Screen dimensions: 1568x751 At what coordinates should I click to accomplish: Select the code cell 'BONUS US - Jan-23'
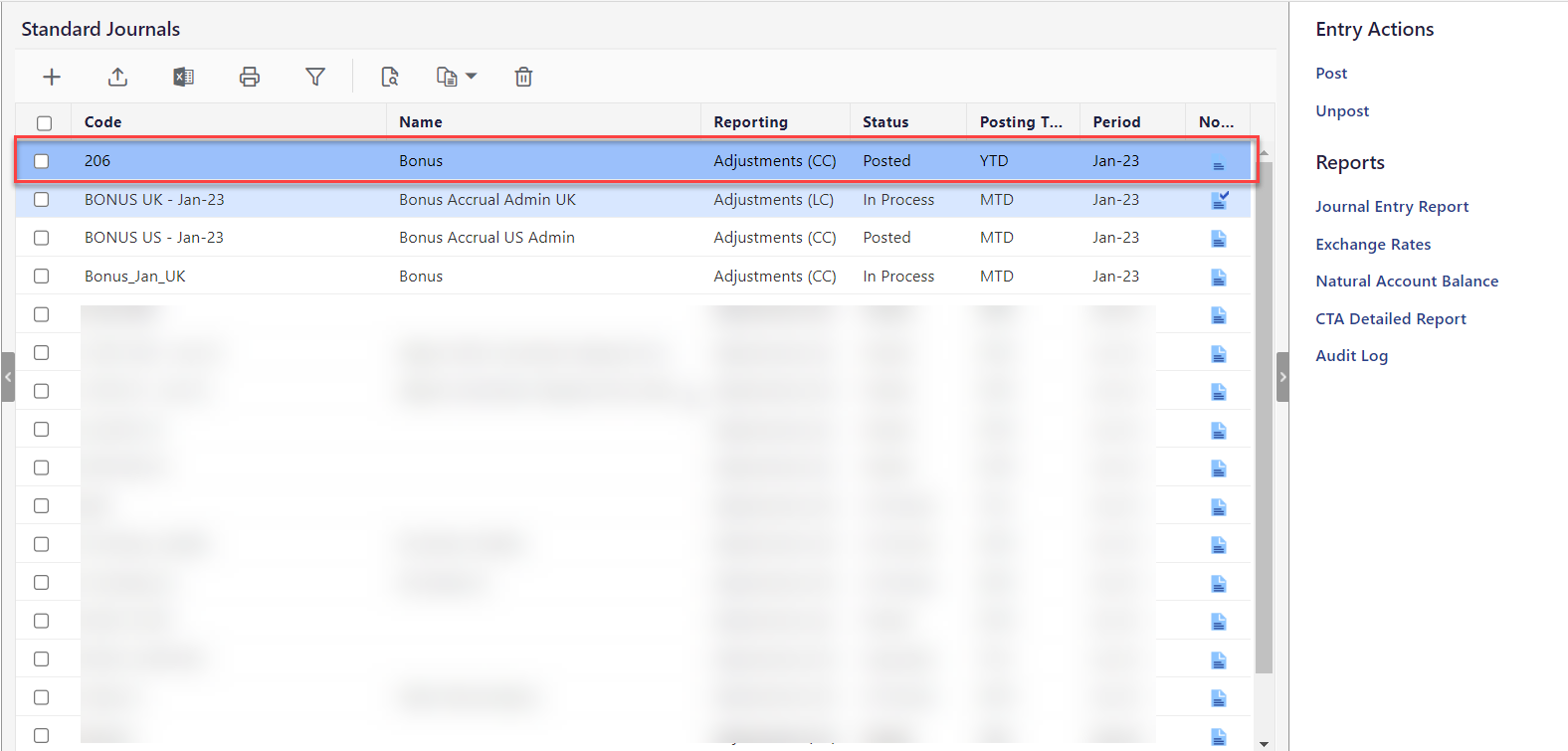(x=154, y=237)
